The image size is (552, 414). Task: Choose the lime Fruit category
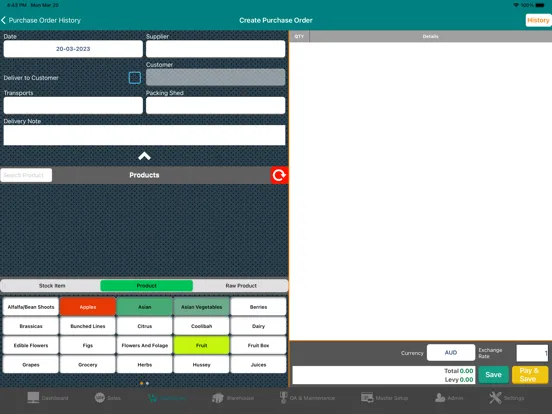[x=201, y=345]
